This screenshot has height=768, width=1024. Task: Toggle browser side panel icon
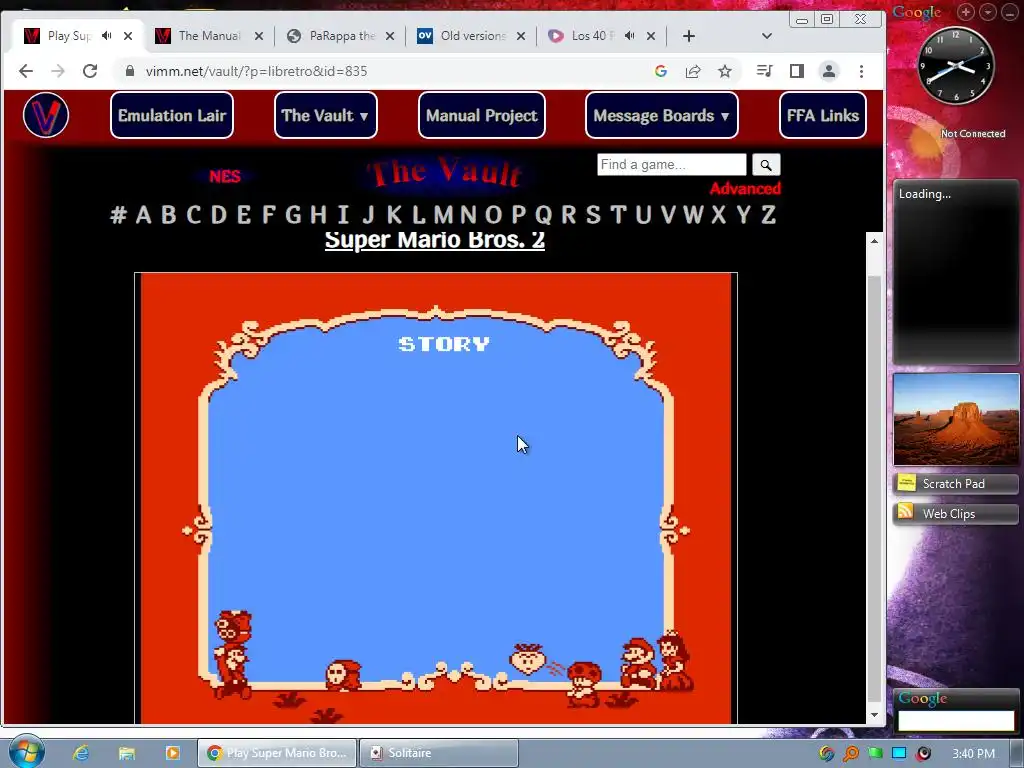click(797, 71)
